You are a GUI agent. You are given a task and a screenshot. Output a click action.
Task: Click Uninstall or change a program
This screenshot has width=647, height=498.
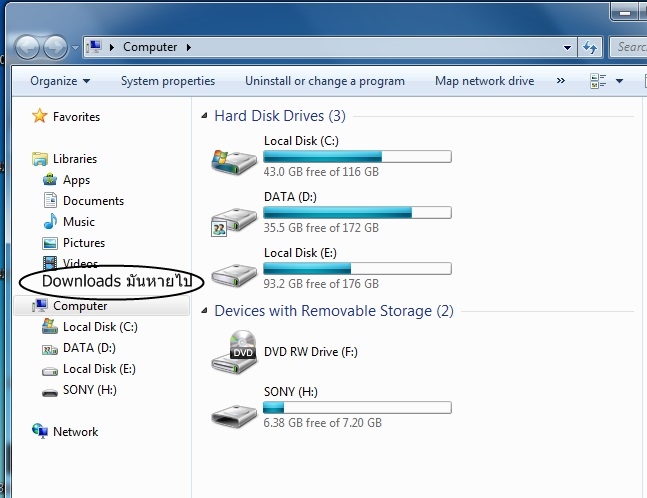[325, 81]
